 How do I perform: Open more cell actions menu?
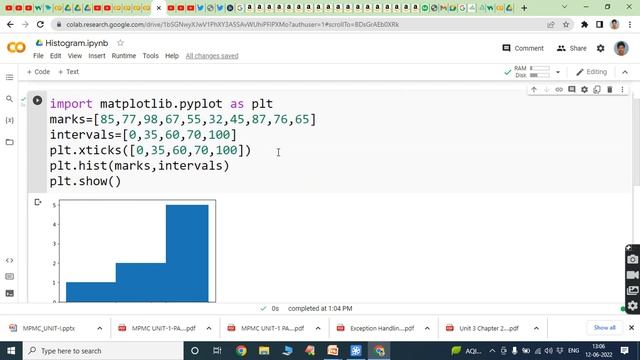click(622, 89)
